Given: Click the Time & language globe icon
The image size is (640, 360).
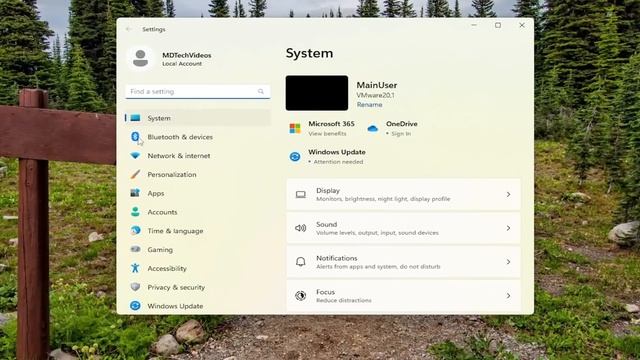Looking at the screenshot, I should [135, 231].
